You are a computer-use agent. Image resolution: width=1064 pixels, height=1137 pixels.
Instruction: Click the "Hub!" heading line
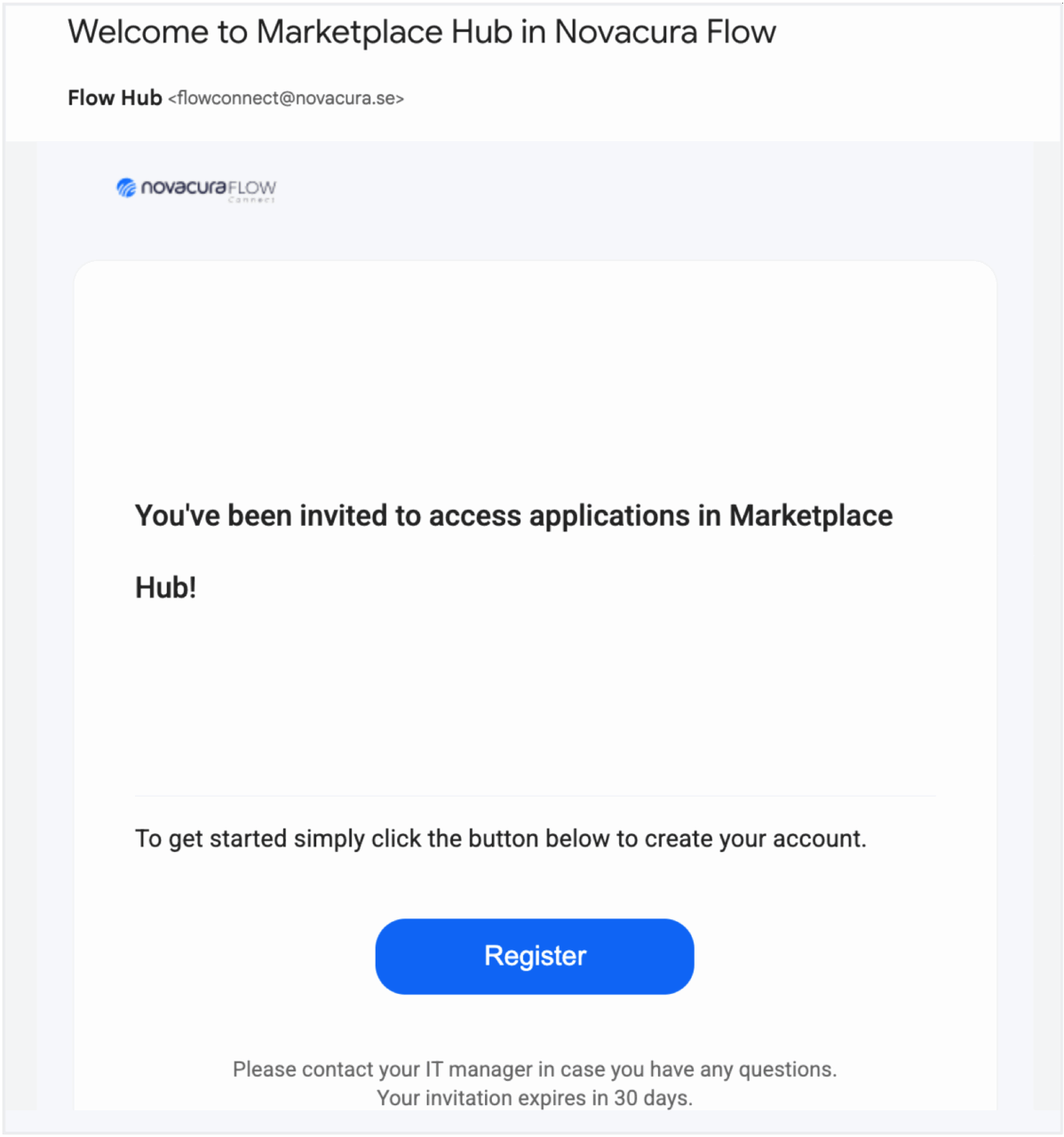pos(165,587)
